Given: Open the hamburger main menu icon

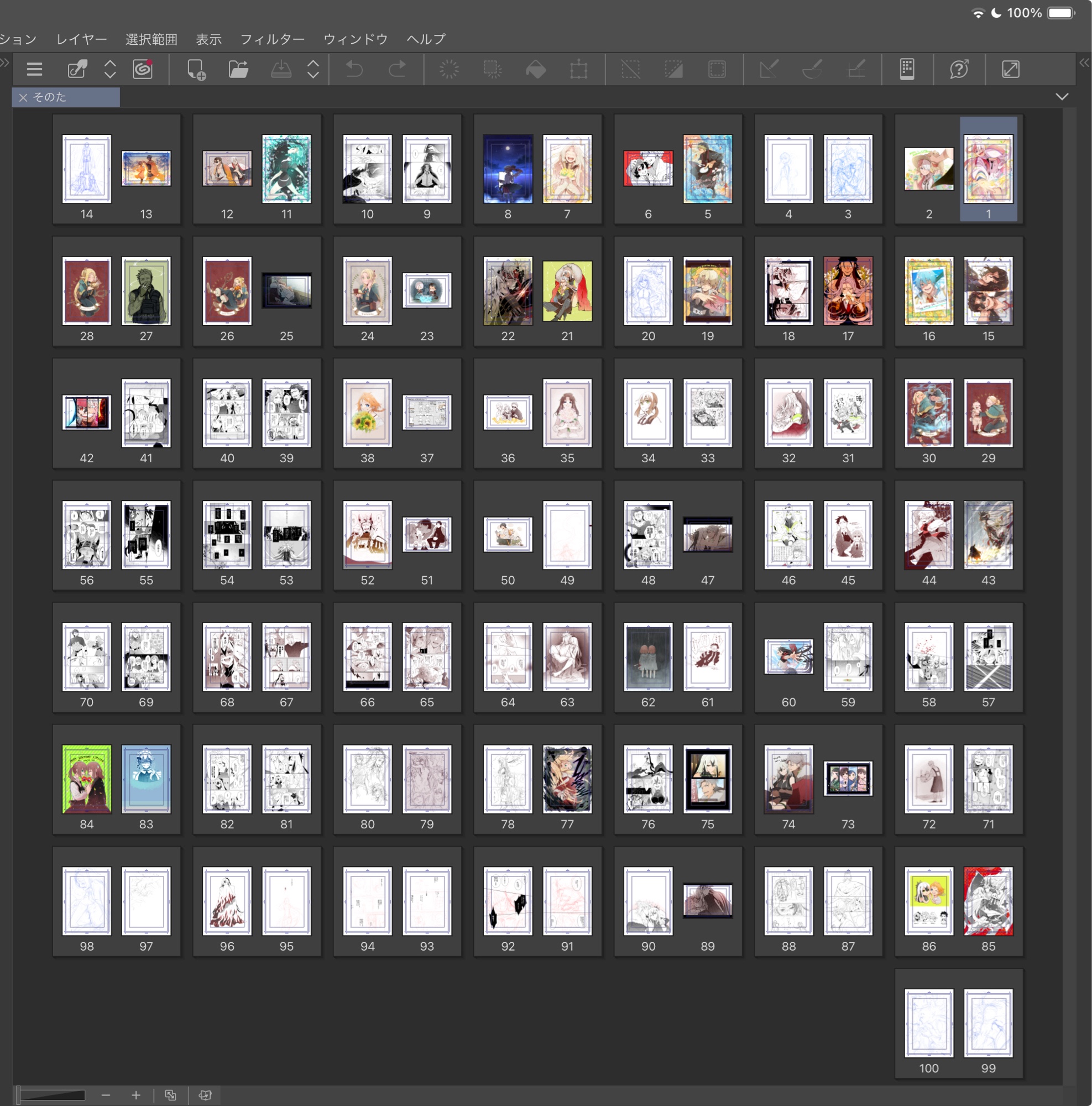Looking at the screenshot, I should coord(34,69).
